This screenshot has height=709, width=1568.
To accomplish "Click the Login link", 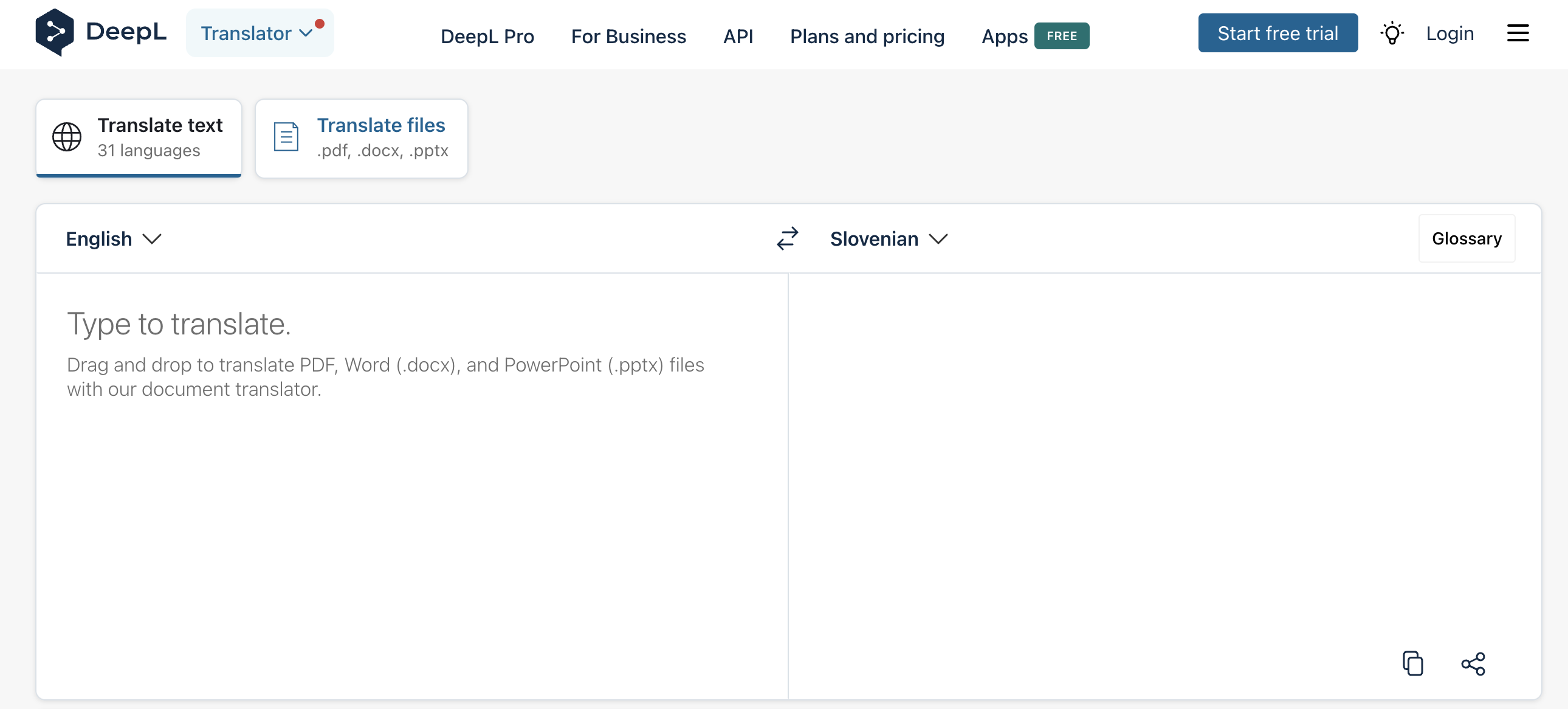I will point(1449,33).
